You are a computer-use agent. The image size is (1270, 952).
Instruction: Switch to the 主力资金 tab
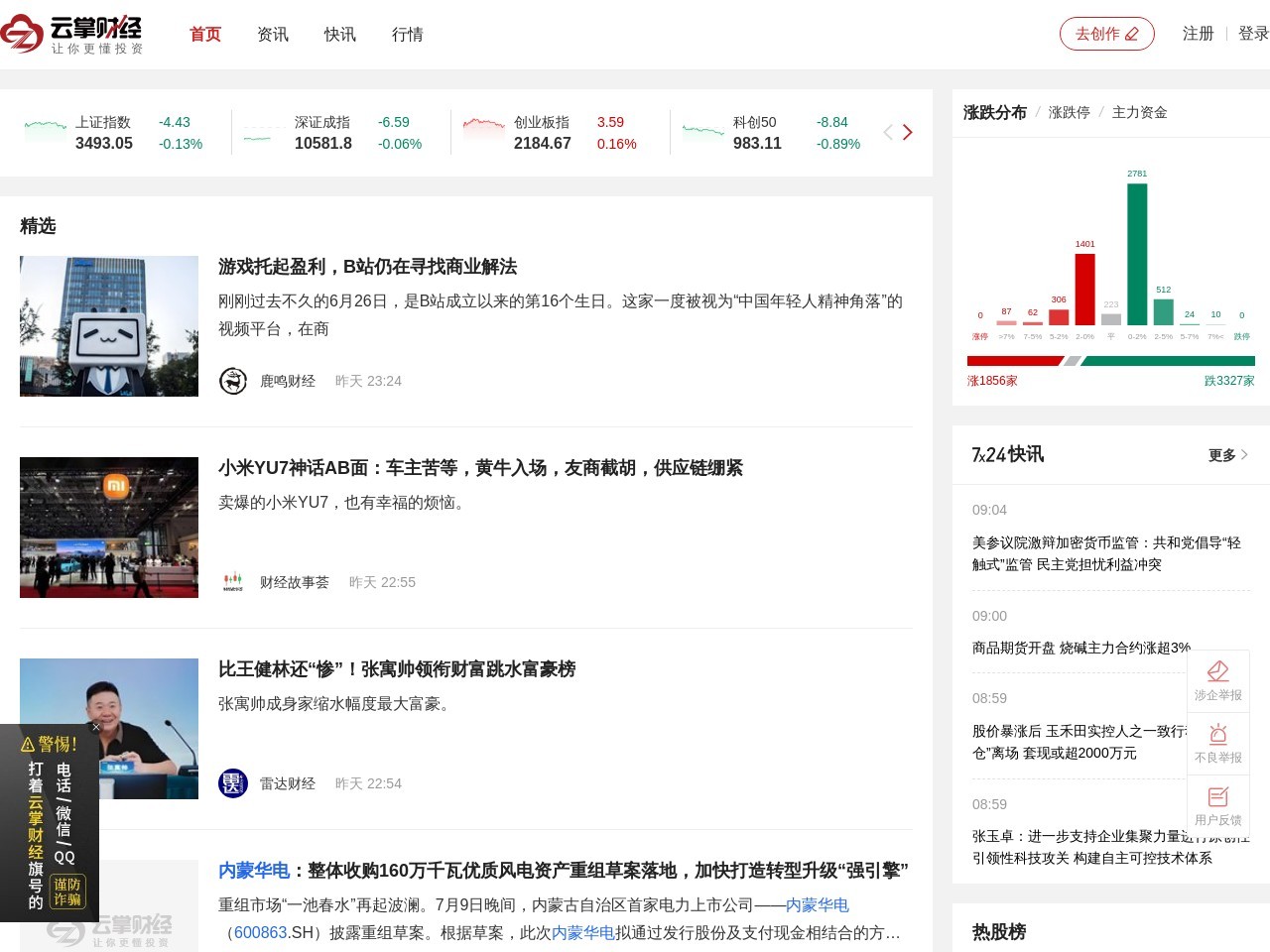point(1141,112)
